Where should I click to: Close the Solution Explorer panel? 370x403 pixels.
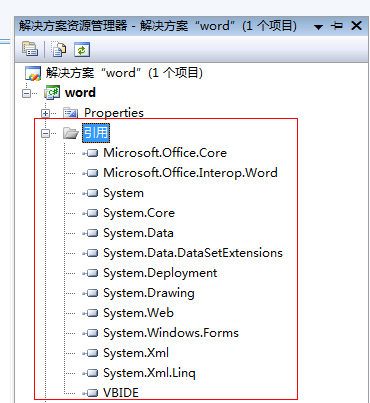(x=356, y=26)
